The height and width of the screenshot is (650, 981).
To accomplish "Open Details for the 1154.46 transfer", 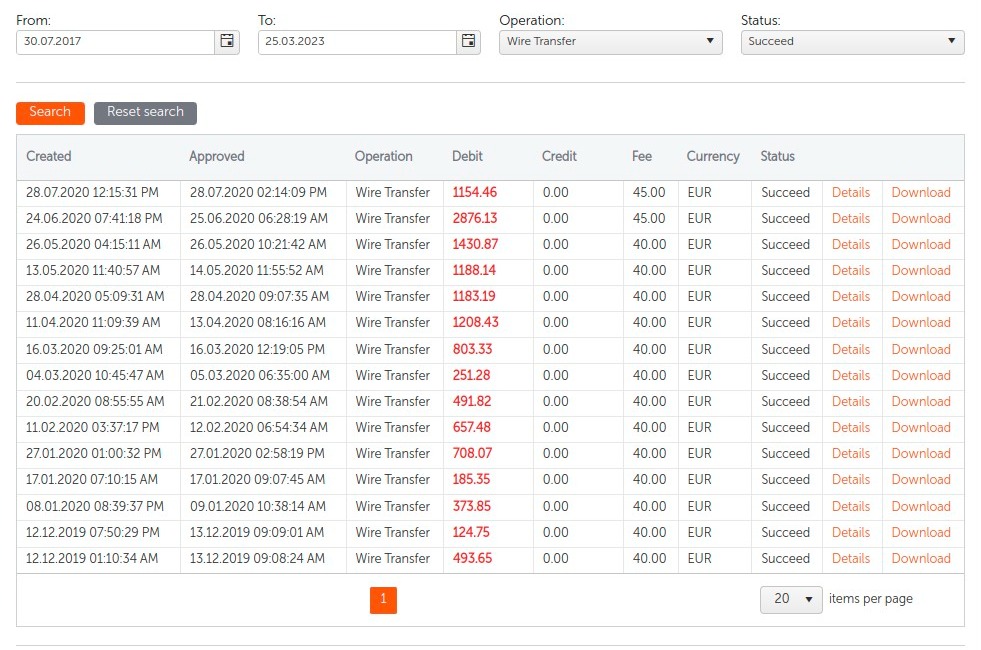I will 850,193.
